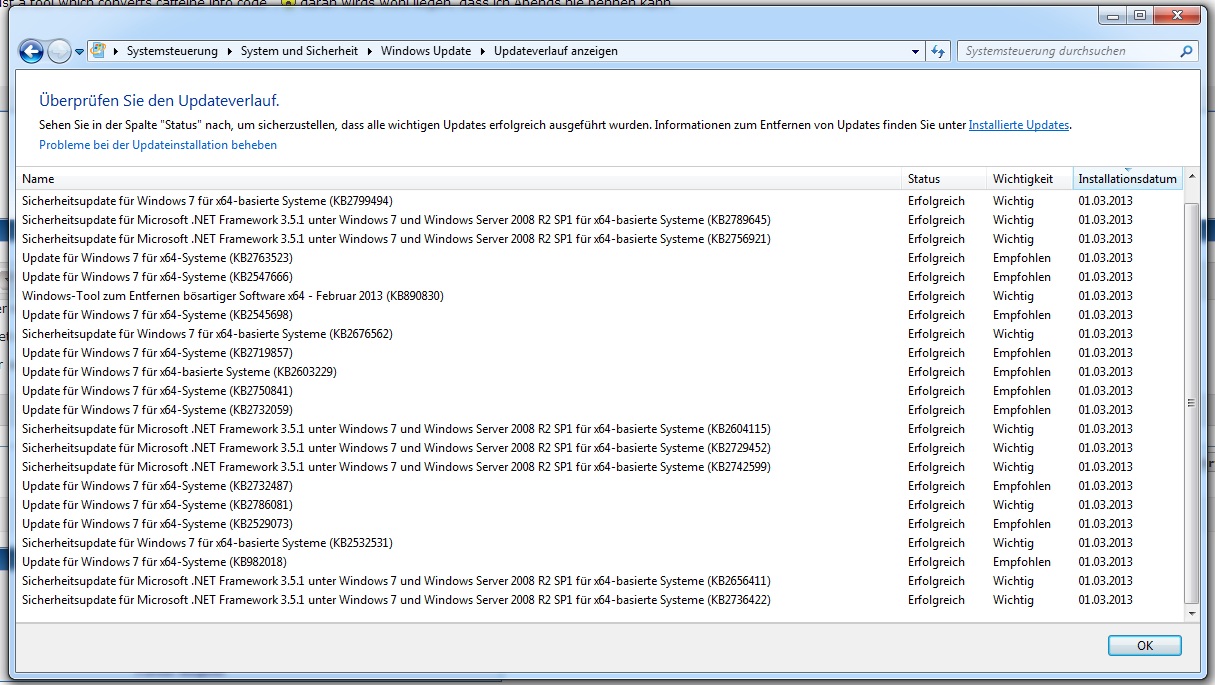Sort by the 'Name' column header

459,179
